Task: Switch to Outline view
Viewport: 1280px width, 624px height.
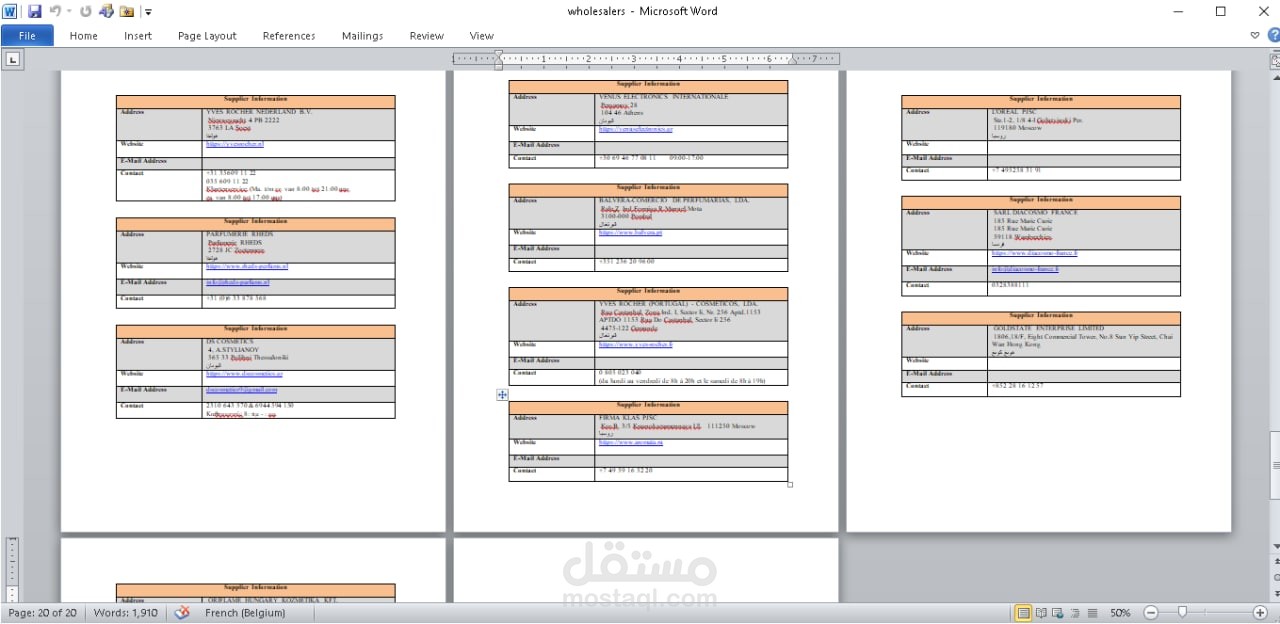Action: click(x=1076, y=613)
